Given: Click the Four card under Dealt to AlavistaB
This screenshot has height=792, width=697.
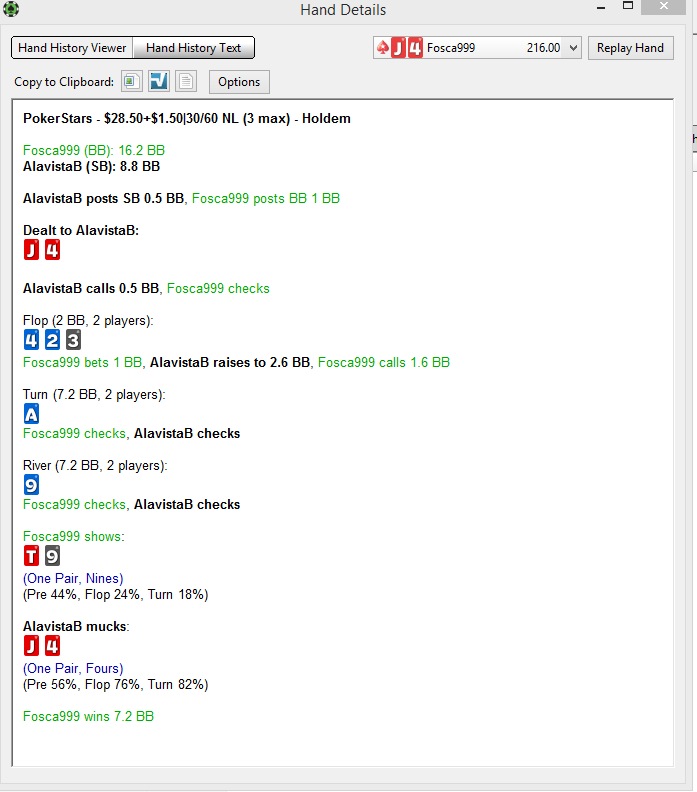Looking at the screenshot, I should (x=53, y=250).
